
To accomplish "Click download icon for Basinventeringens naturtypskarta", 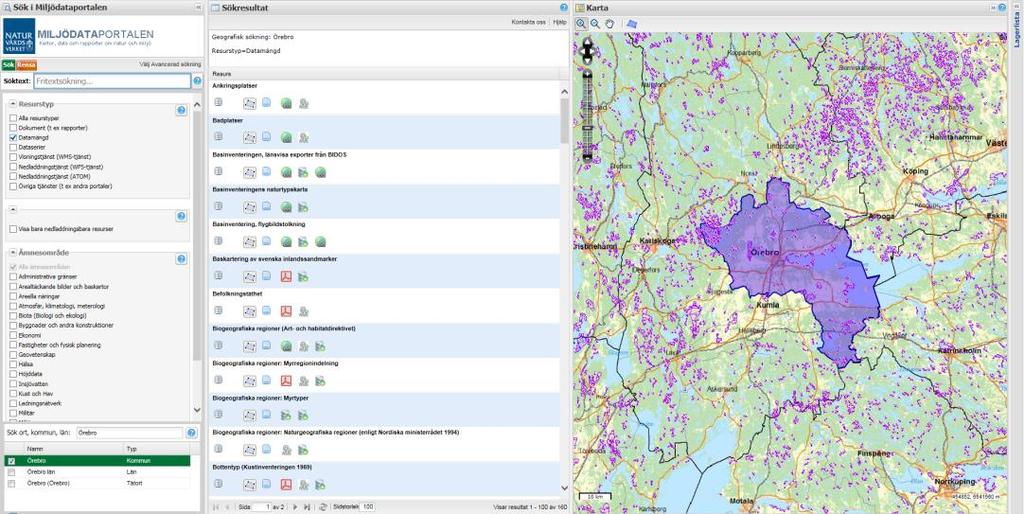I will (303, 207).
